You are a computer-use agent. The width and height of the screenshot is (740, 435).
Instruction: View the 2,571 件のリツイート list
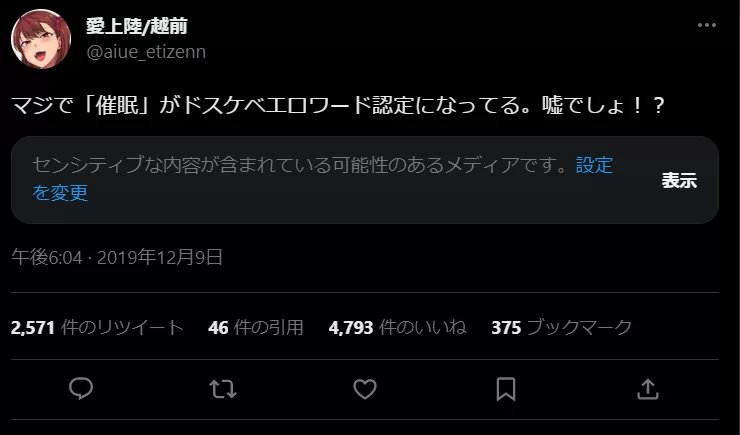pyautogui.click(x=97, y=327)
